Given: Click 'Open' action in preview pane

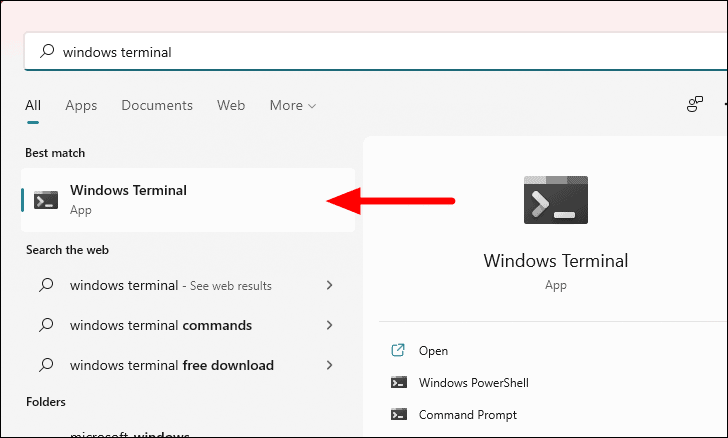Looking at the screenshot, I should click(x=433, y=351).
